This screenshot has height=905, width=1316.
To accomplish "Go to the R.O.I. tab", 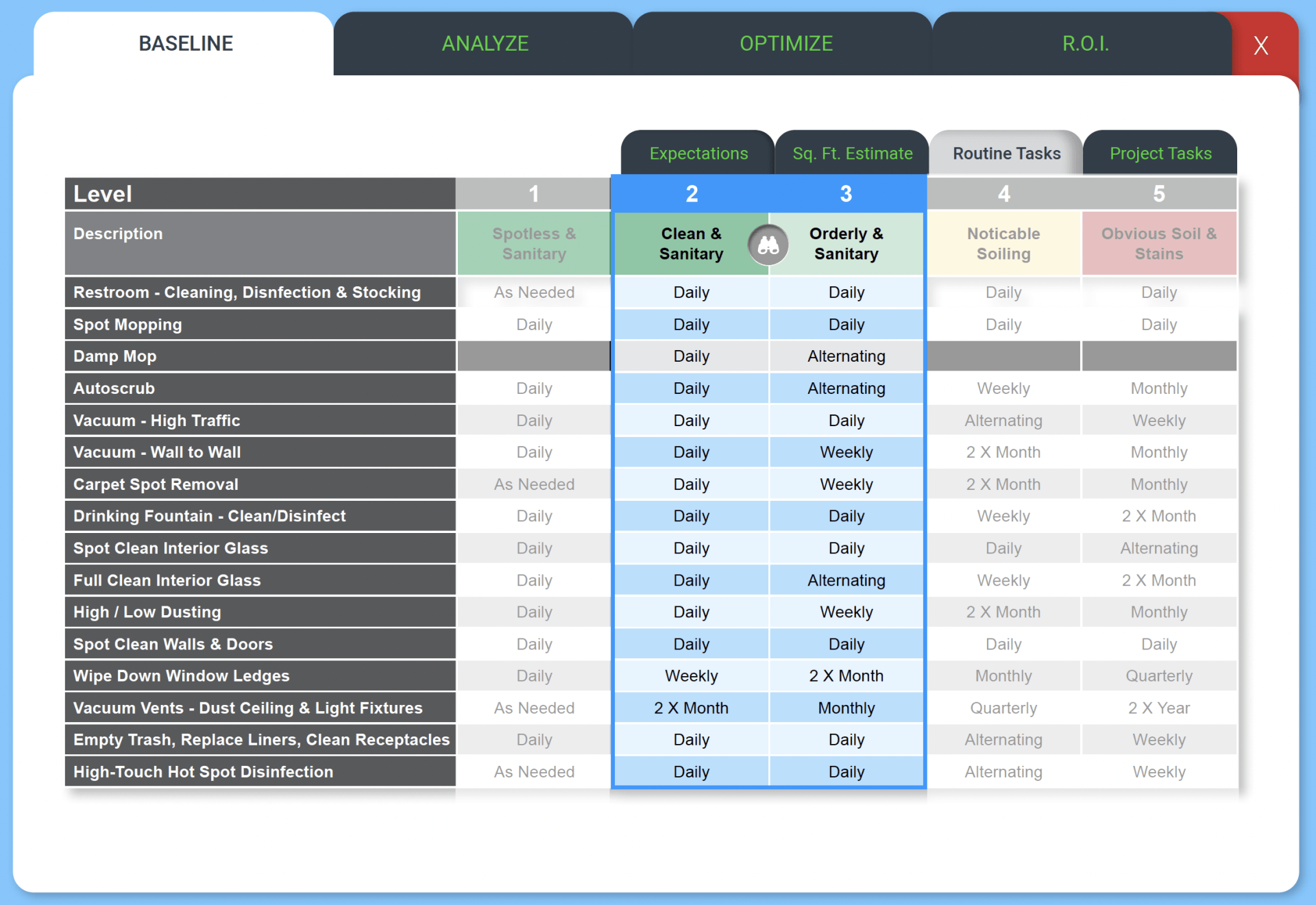I will [x=1086, y=44].
